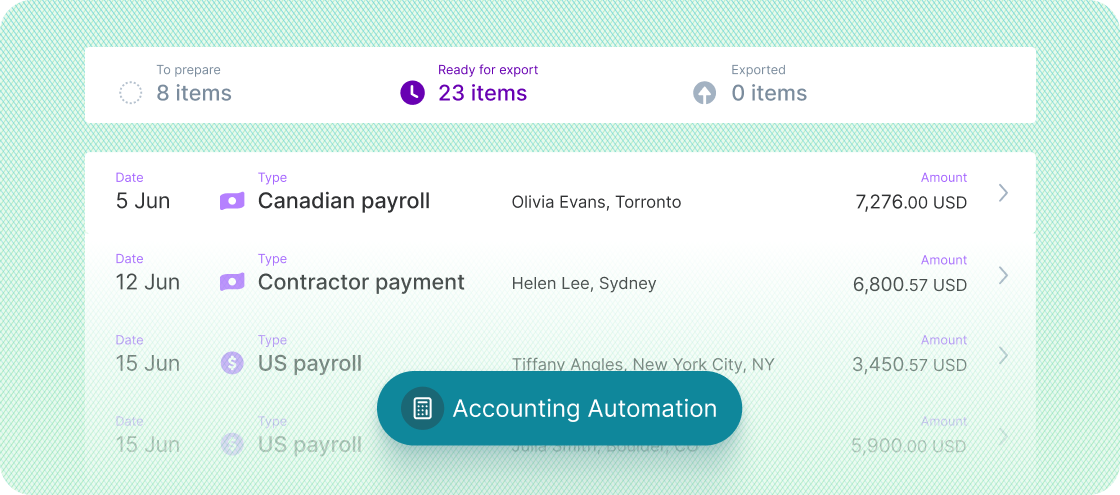Select the Ready for export 23 items tab
This screenshot has width=1120, height=495.
[x=482, y=93]
